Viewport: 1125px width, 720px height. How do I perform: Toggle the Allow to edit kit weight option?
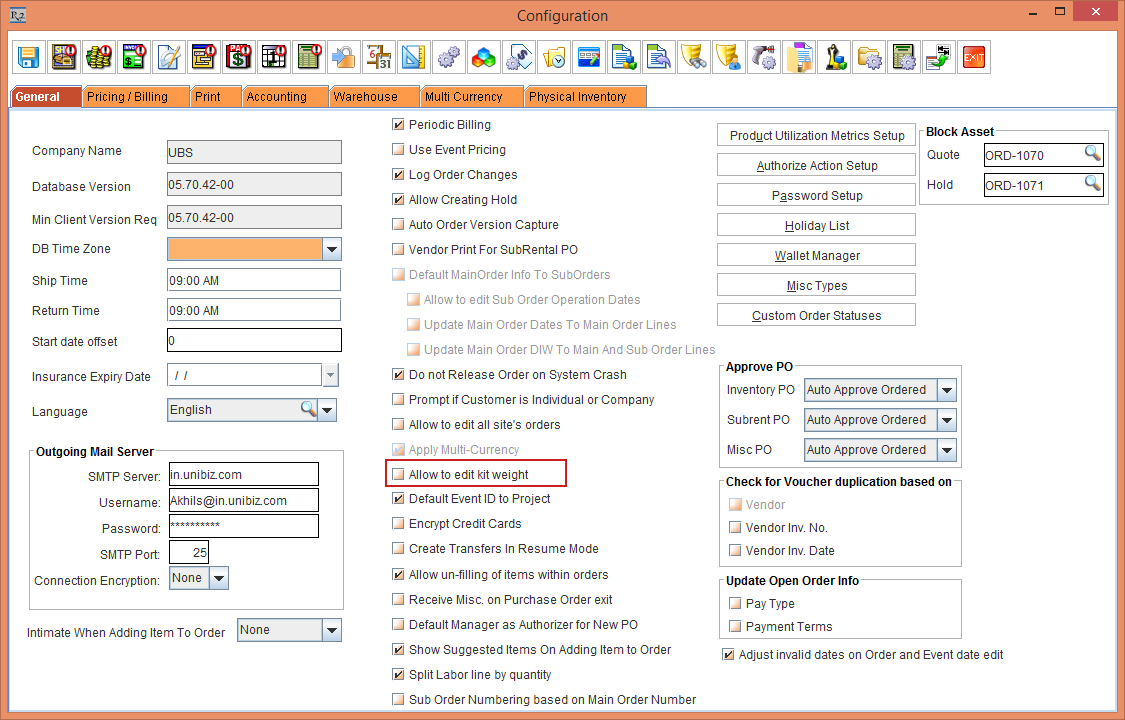point(397,473)
